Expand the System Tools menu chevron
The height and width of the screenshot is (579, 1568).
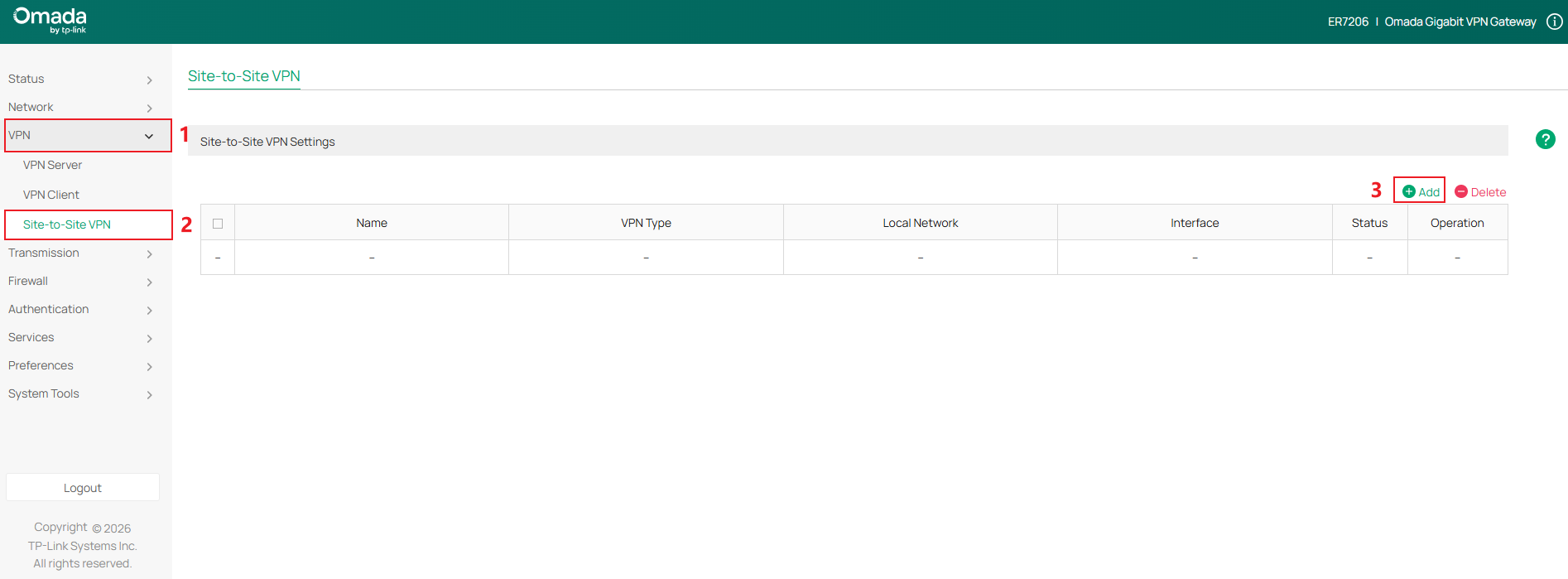click(149, 395)
